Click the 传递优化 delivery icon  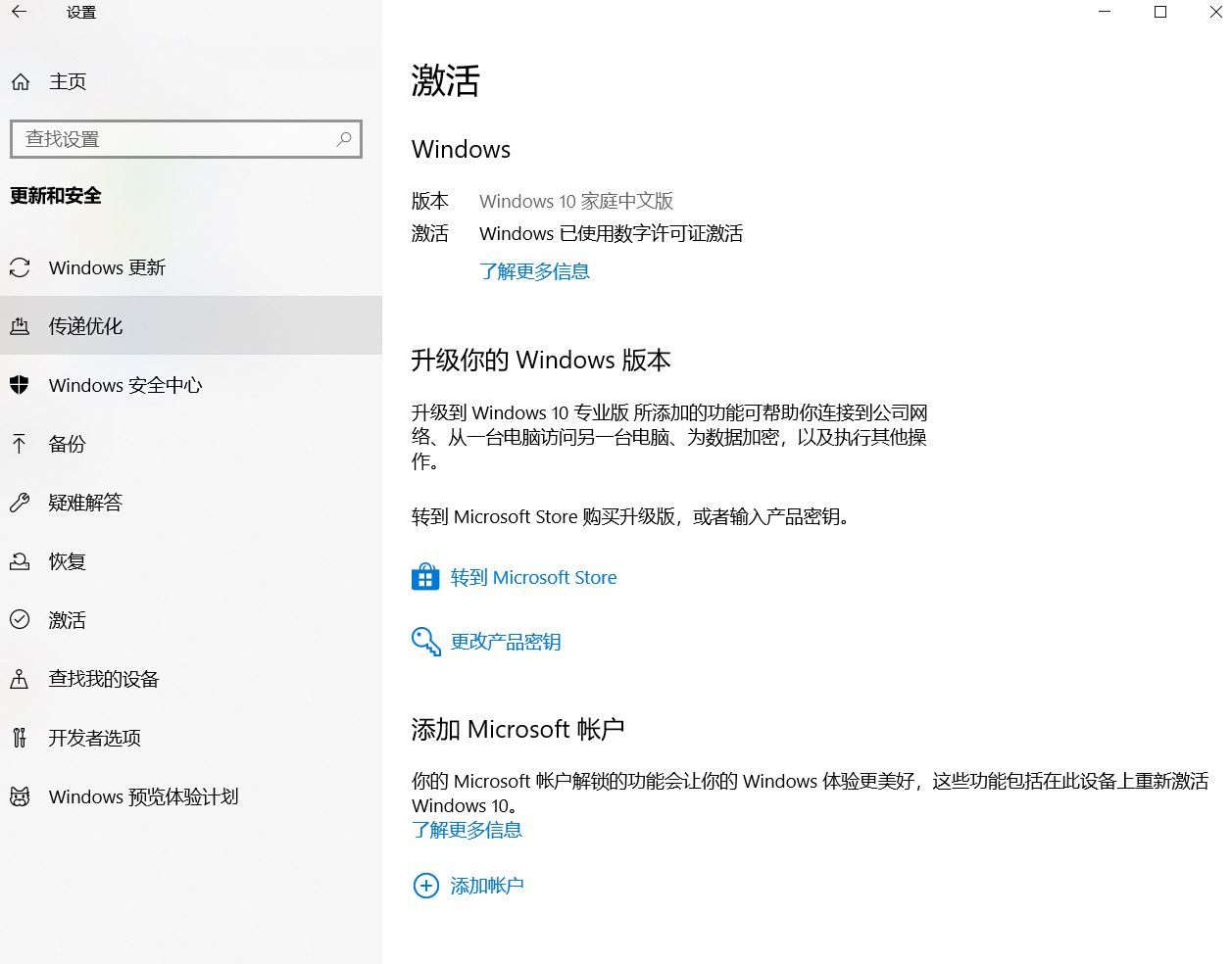pyautogui.click(x=20, y=326)
